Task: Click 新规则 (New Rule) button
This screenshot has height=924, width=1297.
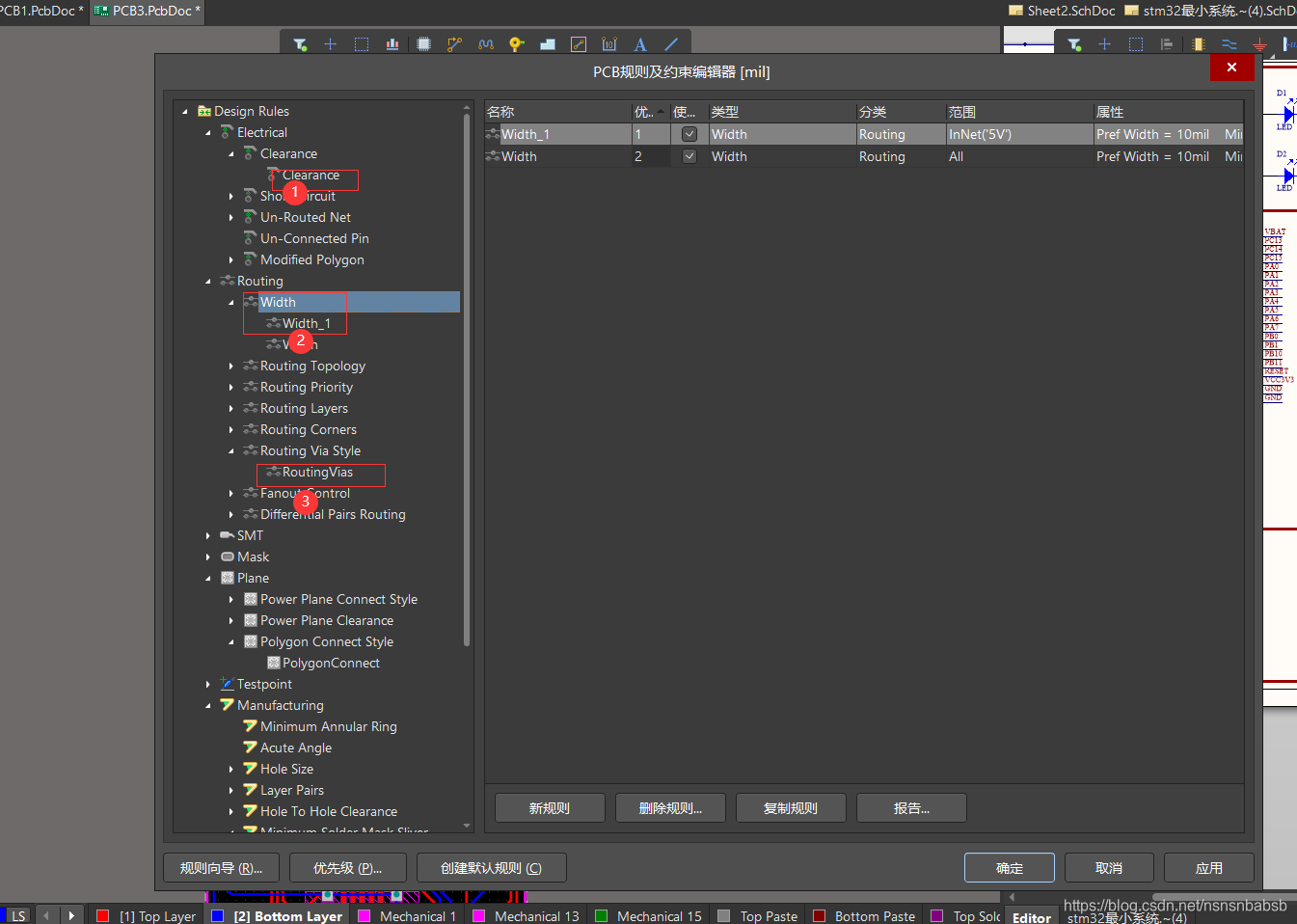Action: click(x=550, y=808)
